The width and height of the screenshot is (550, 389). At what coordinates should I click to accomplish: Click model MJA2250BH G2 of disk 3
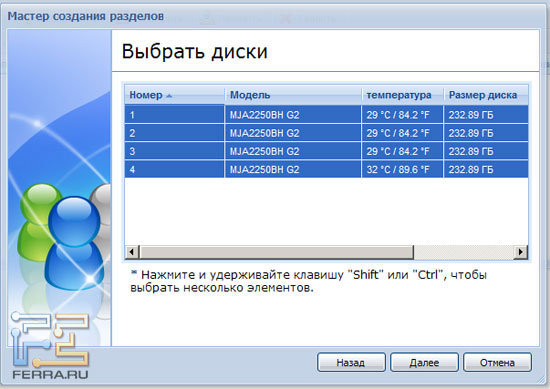pyautogui.click(x=264, y=151)
